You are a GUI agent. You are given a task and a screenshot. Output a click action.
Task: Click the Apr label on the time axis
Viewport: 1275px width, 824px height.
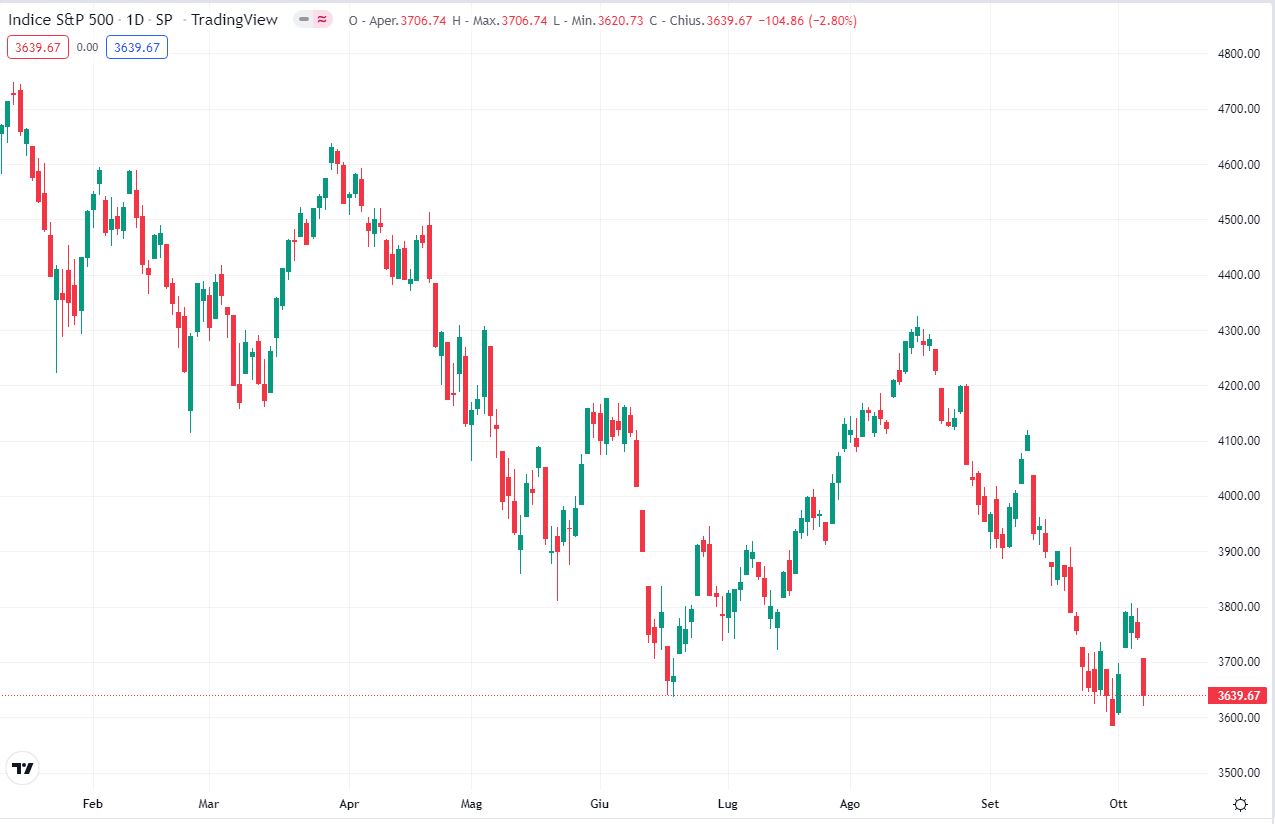click(x=349, y=803)
